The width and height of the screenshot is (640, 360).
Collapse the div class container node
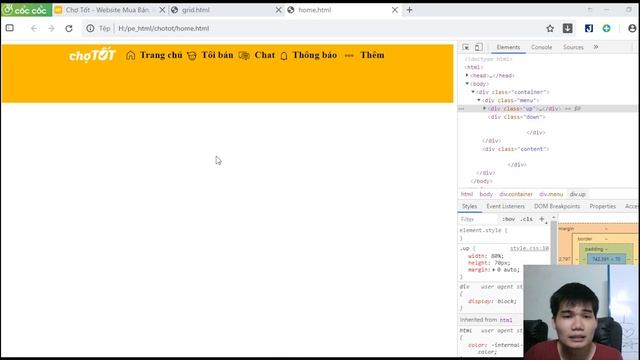click(x=473, y=92)
